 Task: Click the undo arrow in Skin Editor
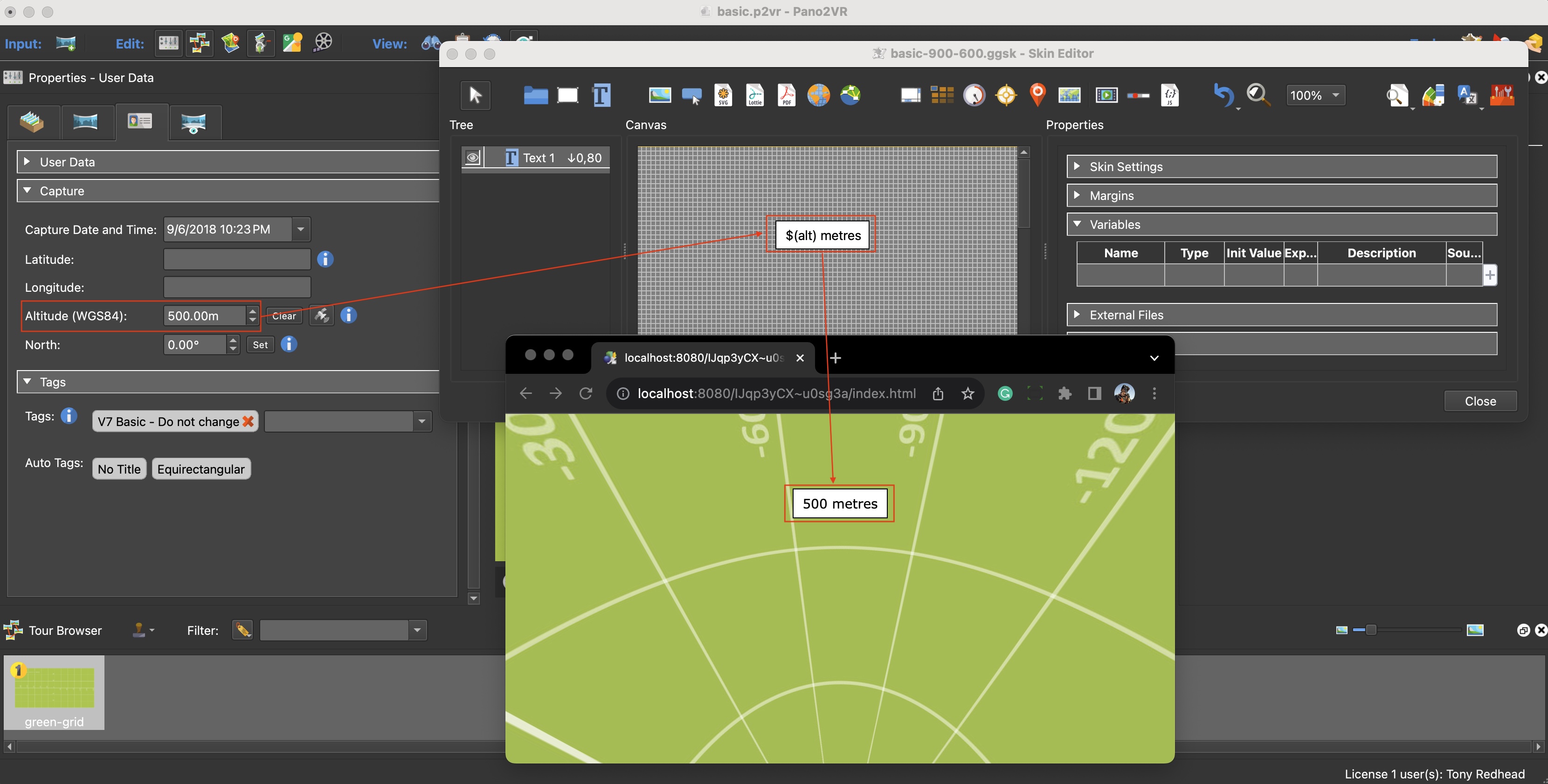pos(1223,95)
